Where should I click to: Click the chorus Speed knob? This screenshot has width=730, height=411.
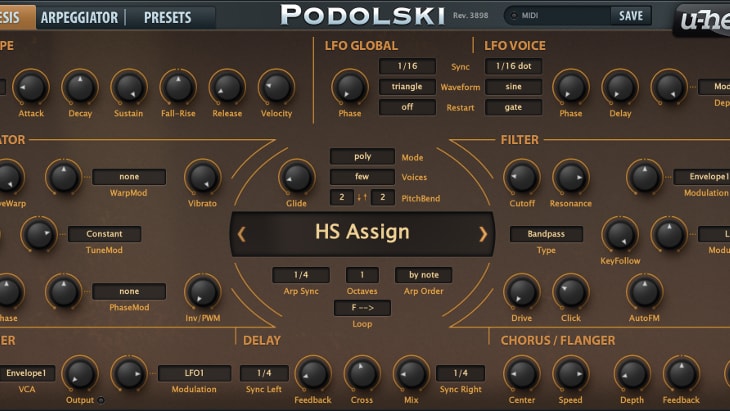(x=571, y=374)
